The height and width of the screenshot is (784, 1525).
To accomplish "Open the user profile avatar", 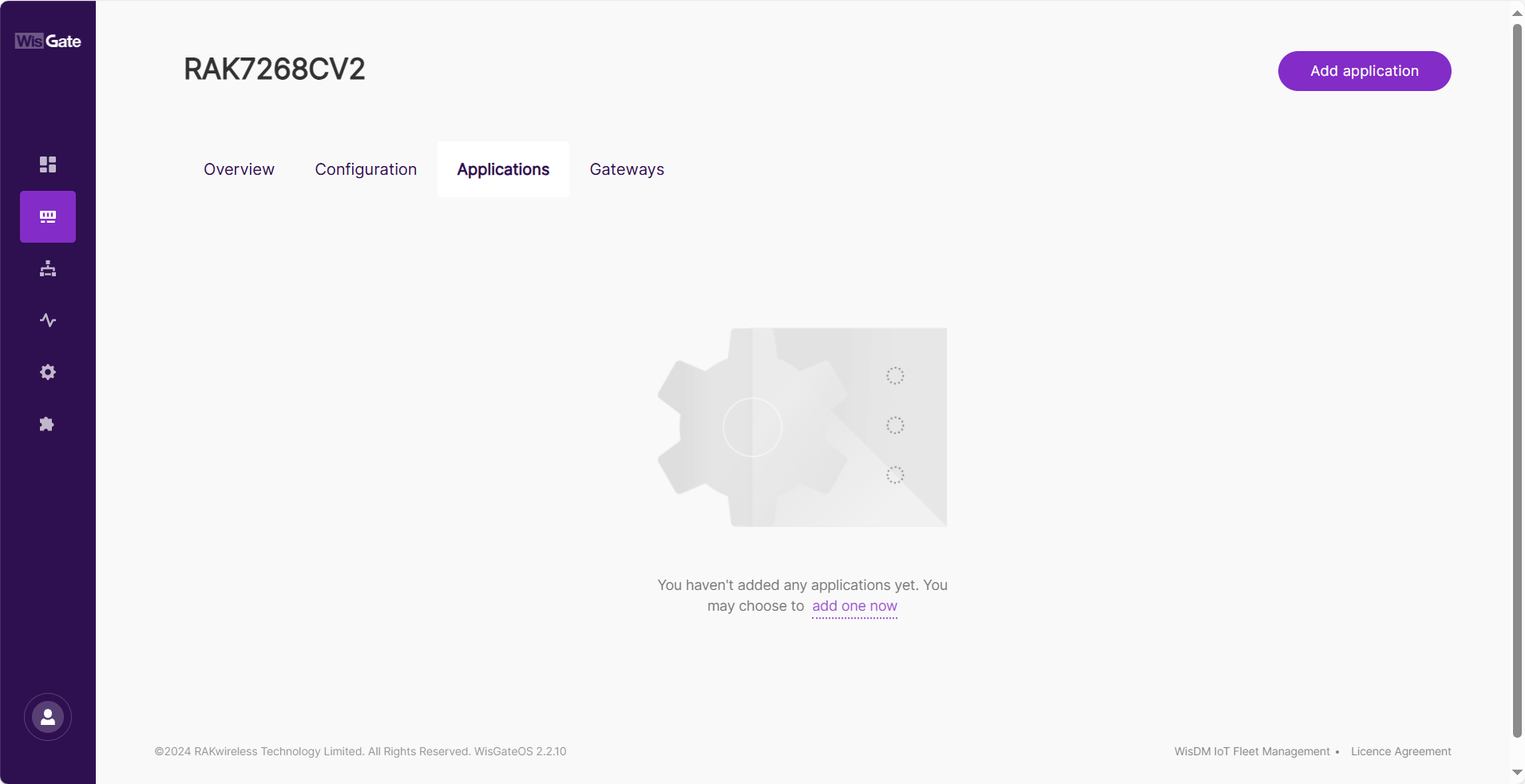I will [48, 717].
